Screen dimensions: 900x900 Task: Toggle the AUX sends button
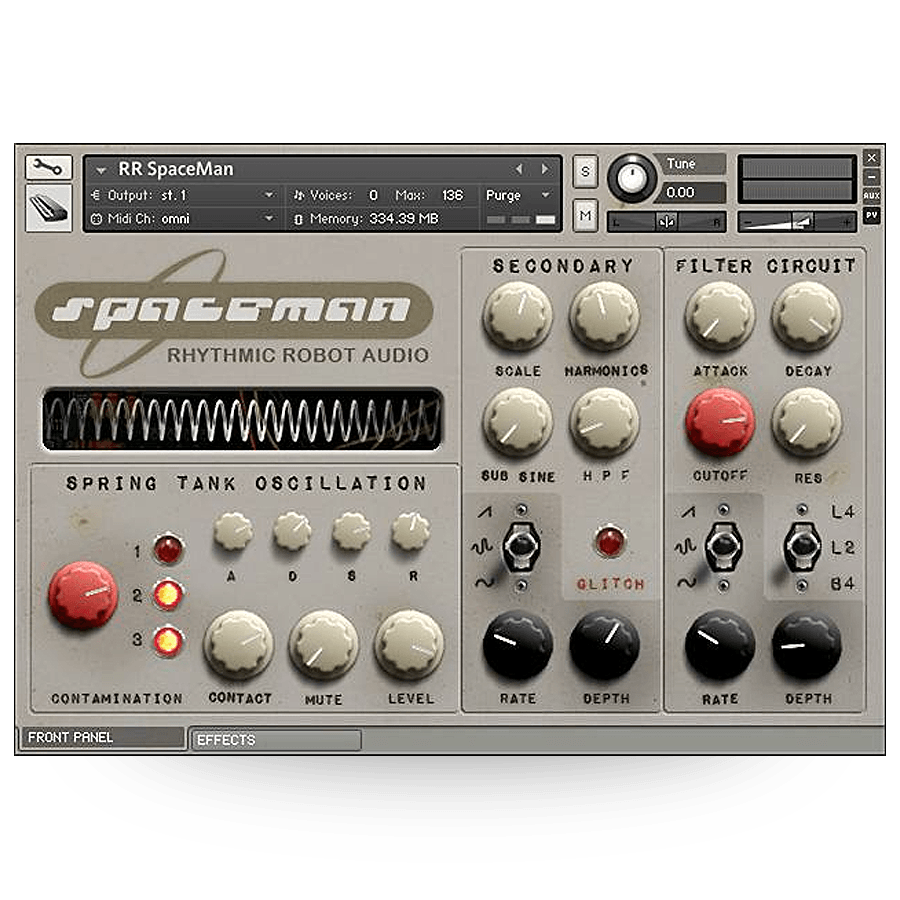point(871,196)
